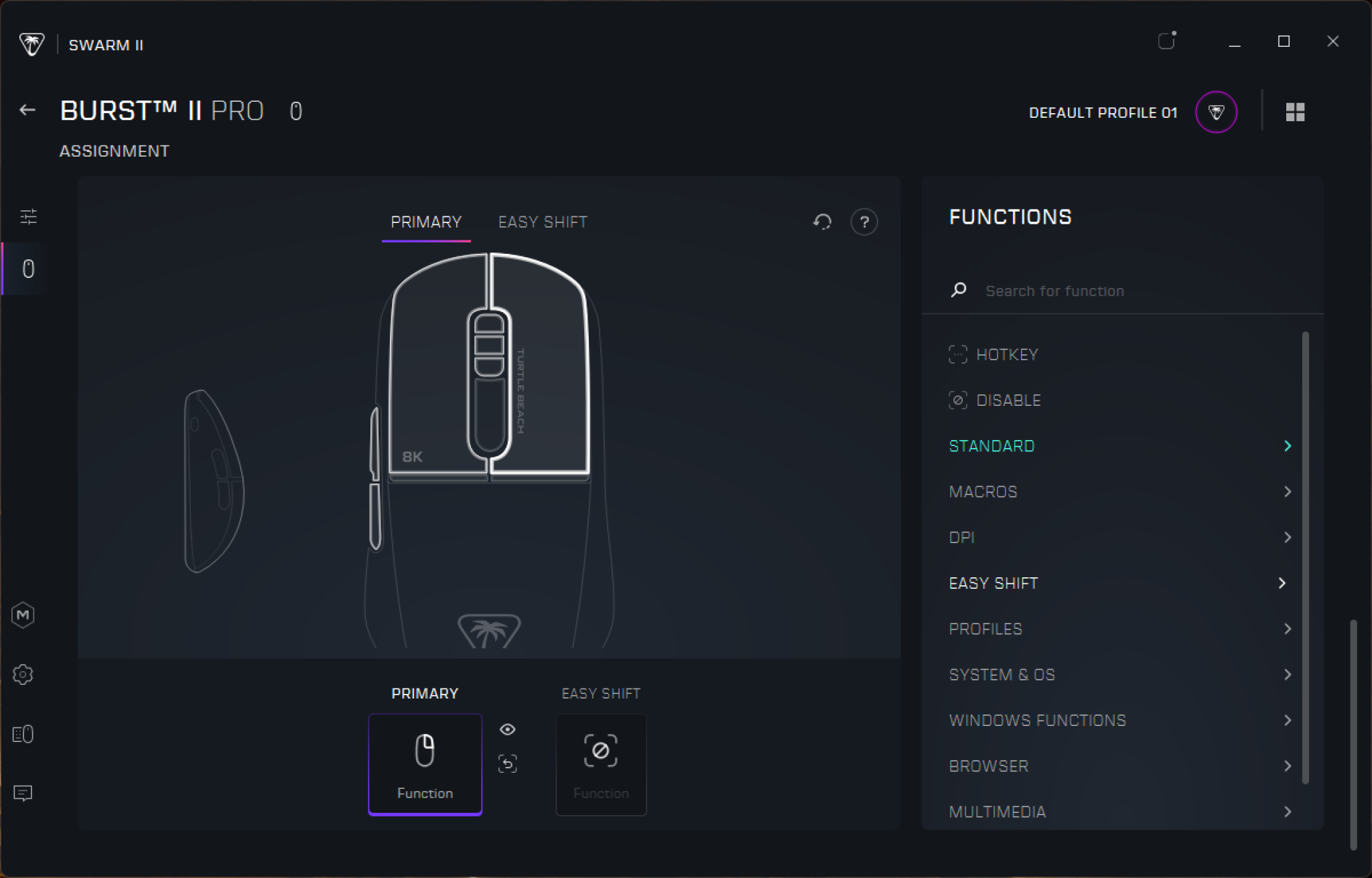Select the DISABLE function option
The image size is (1372, 878).
(x=1008, y=400)
